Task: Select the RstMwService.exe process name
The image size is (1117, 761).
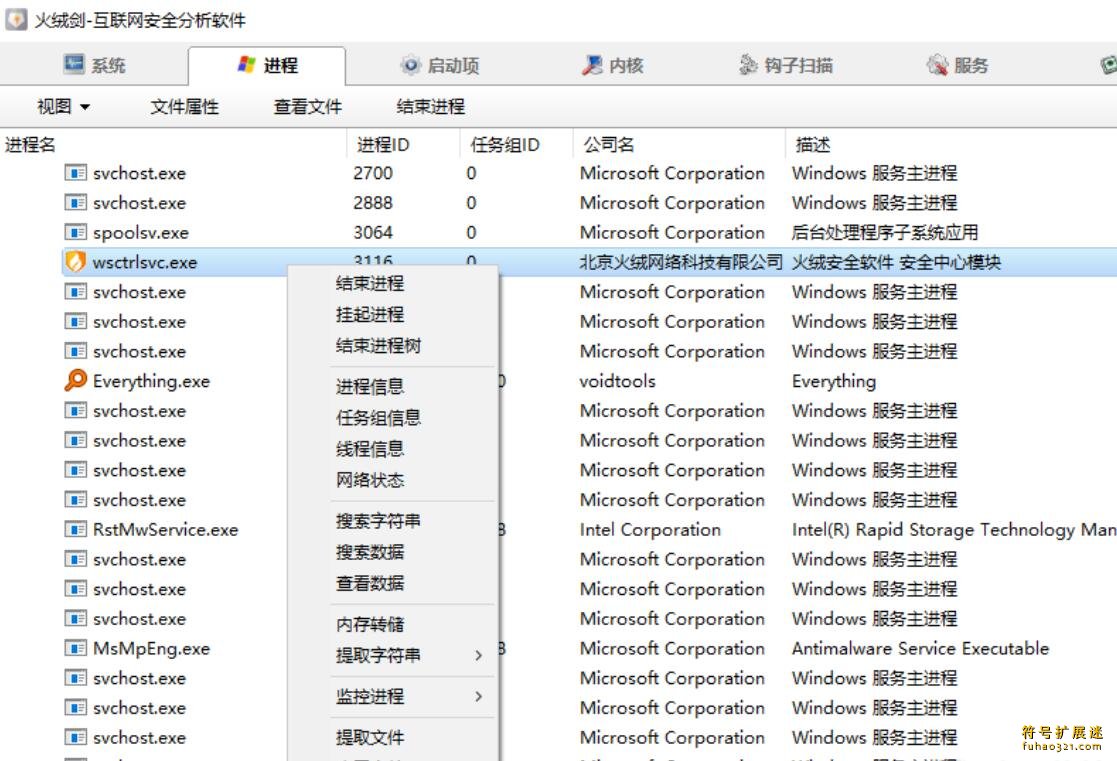Action: 165,530
